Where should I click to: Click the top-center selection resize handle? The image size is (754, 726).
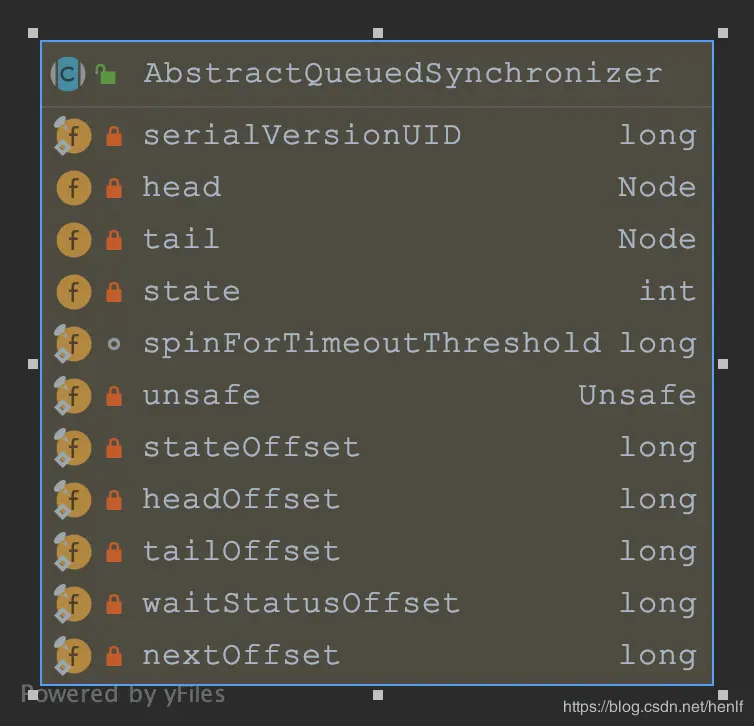pos(378,32)
